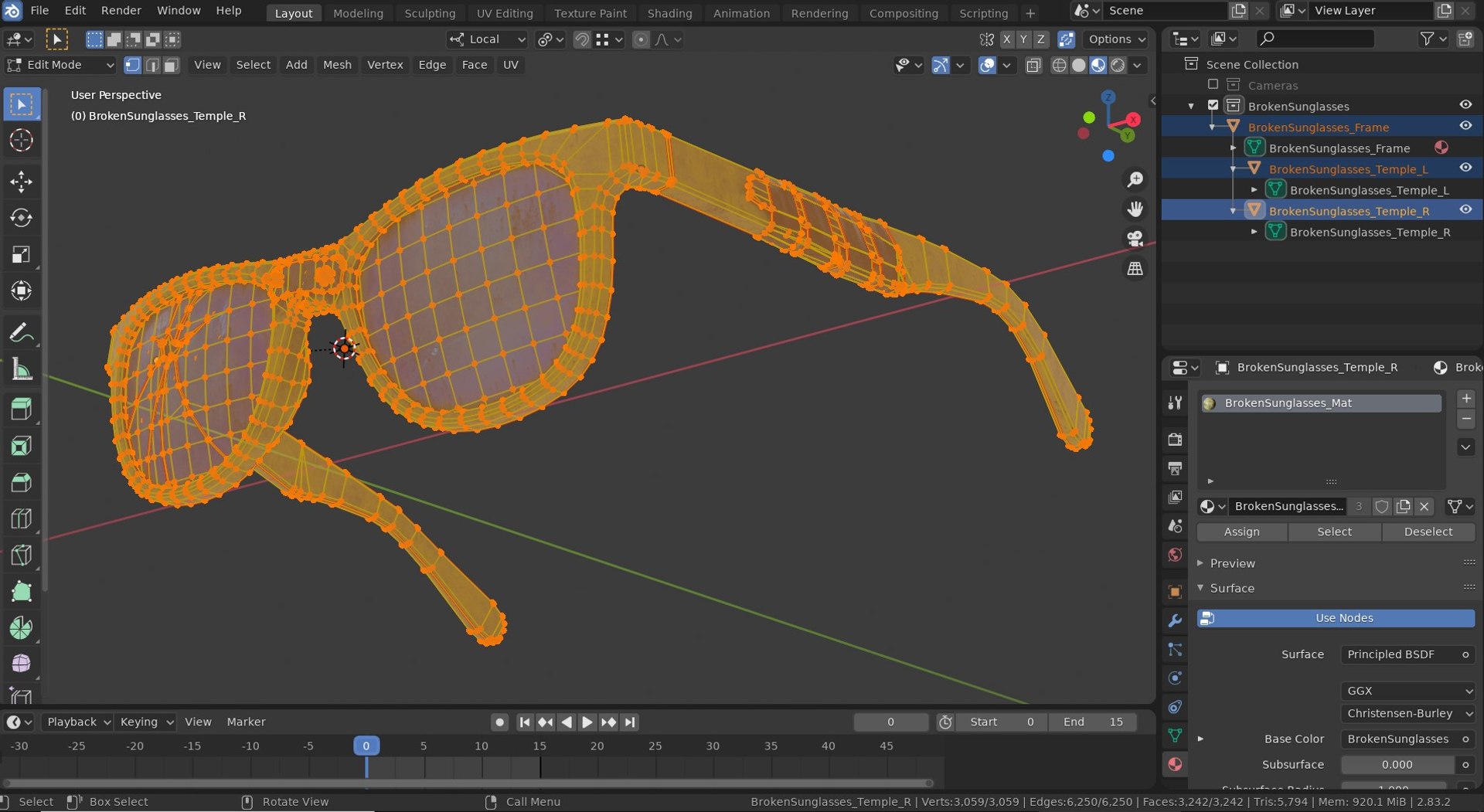The height and width of the screenshot is (812, 1484).
Task: Click the Subsurface value slider
Action: (1397, 764)
